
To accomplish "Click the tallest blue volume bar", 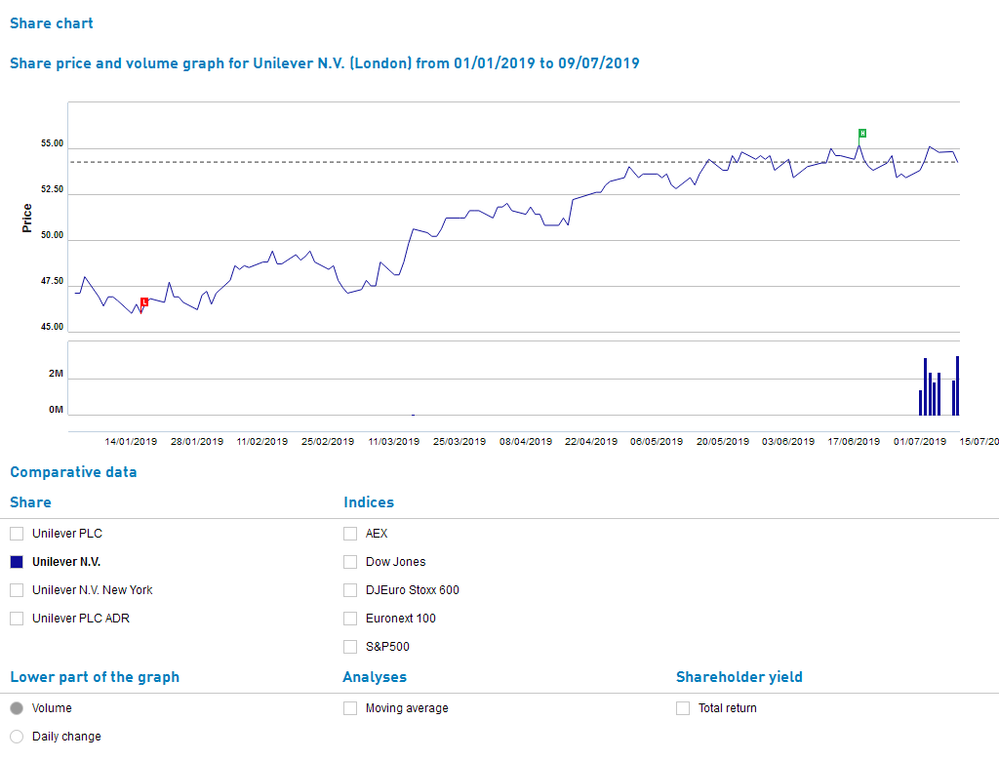I will point(957,385).
